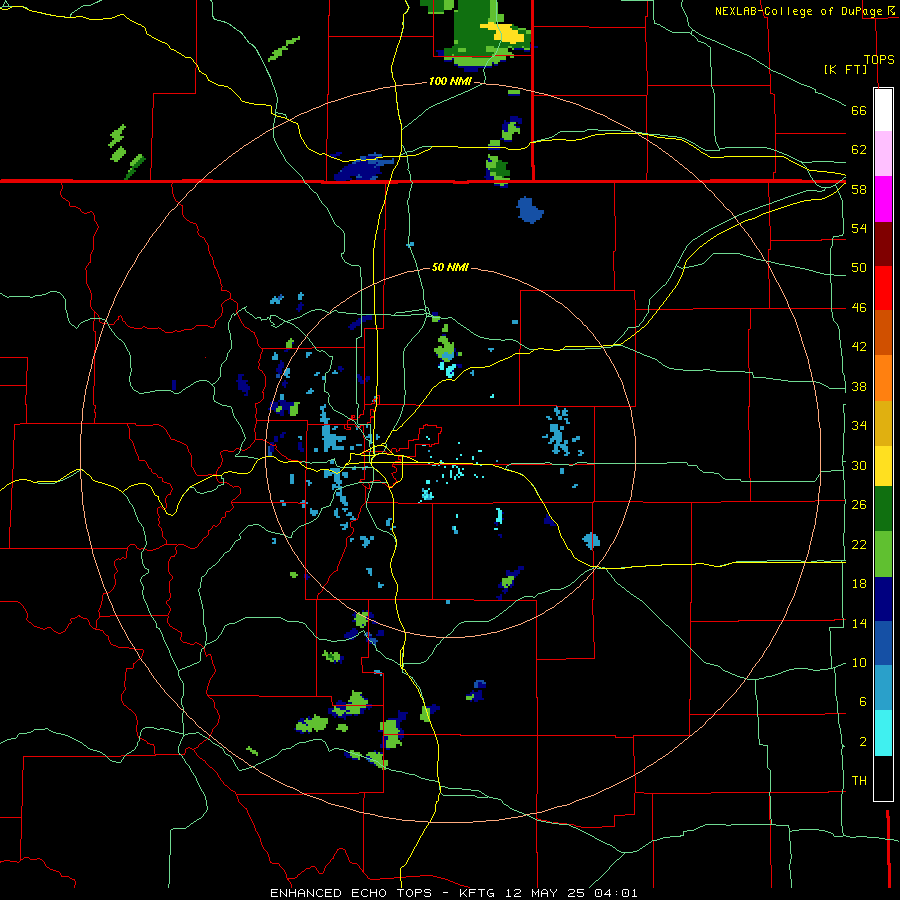The height and width of the screenshot is (900, 900).
Task: Click the "TOPS" legend title
Action: coord(879,59)
